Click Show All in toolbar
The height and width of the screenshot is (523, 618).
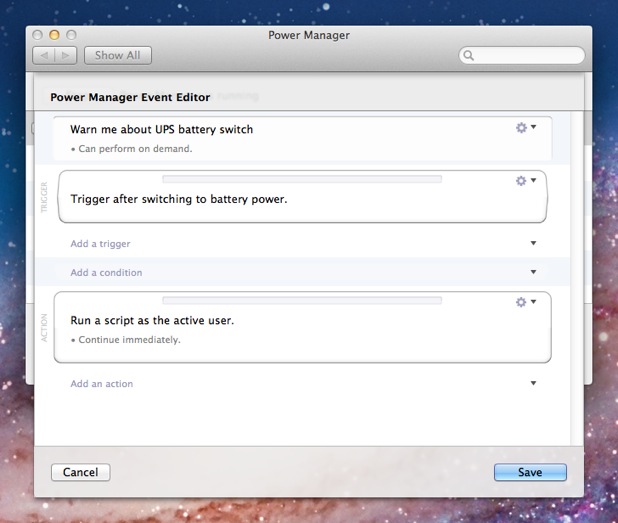(x=117, y=56)
